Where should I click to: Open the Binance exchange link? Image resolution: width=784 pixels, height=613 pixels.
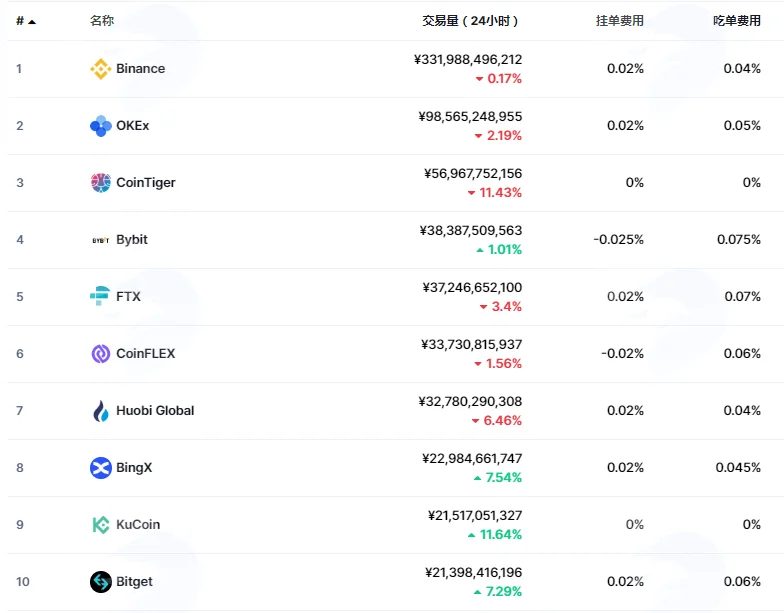(140, 68)
